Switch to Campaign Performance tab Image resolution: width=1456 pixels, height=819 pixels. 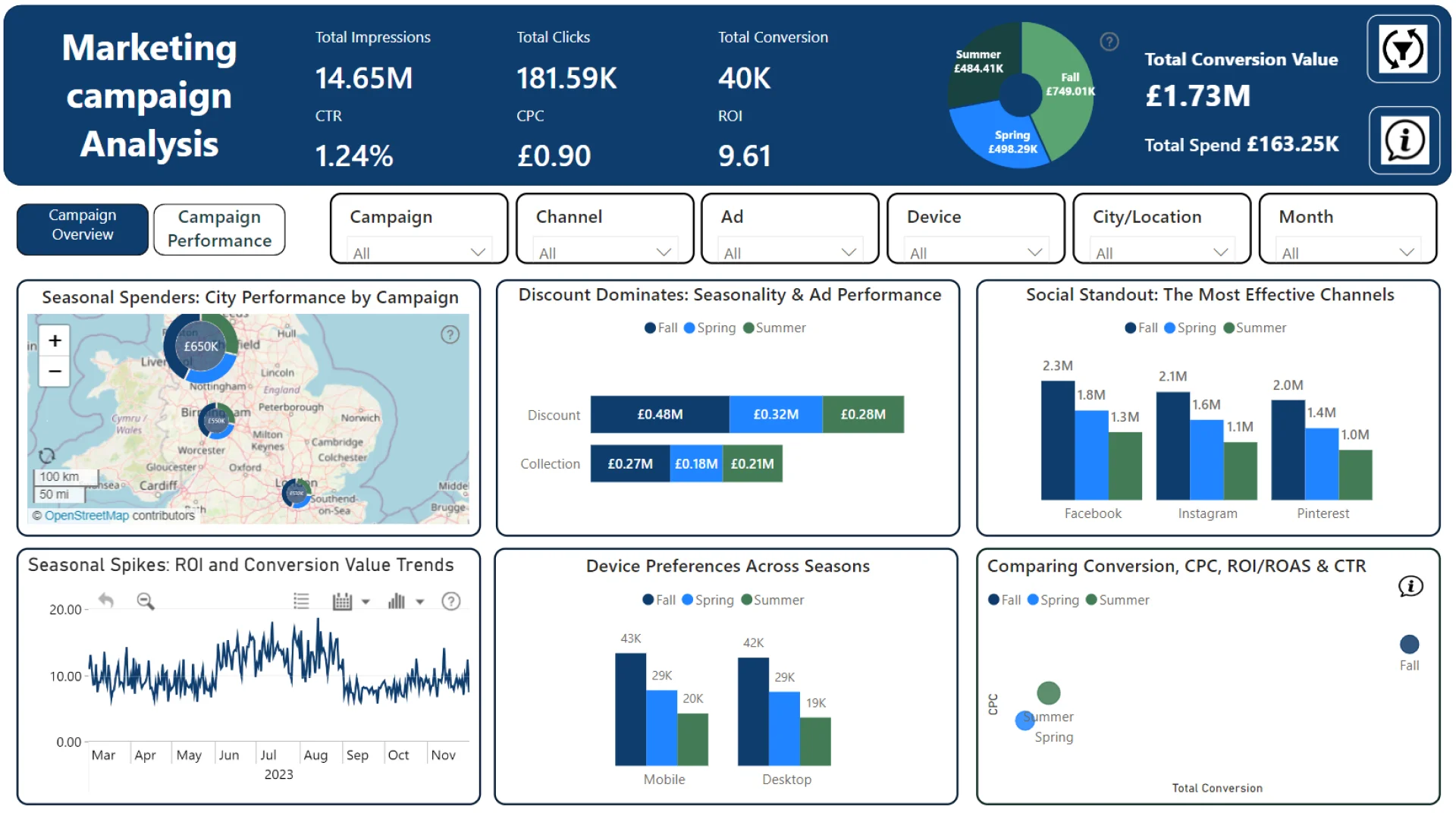tap(219, 229)
